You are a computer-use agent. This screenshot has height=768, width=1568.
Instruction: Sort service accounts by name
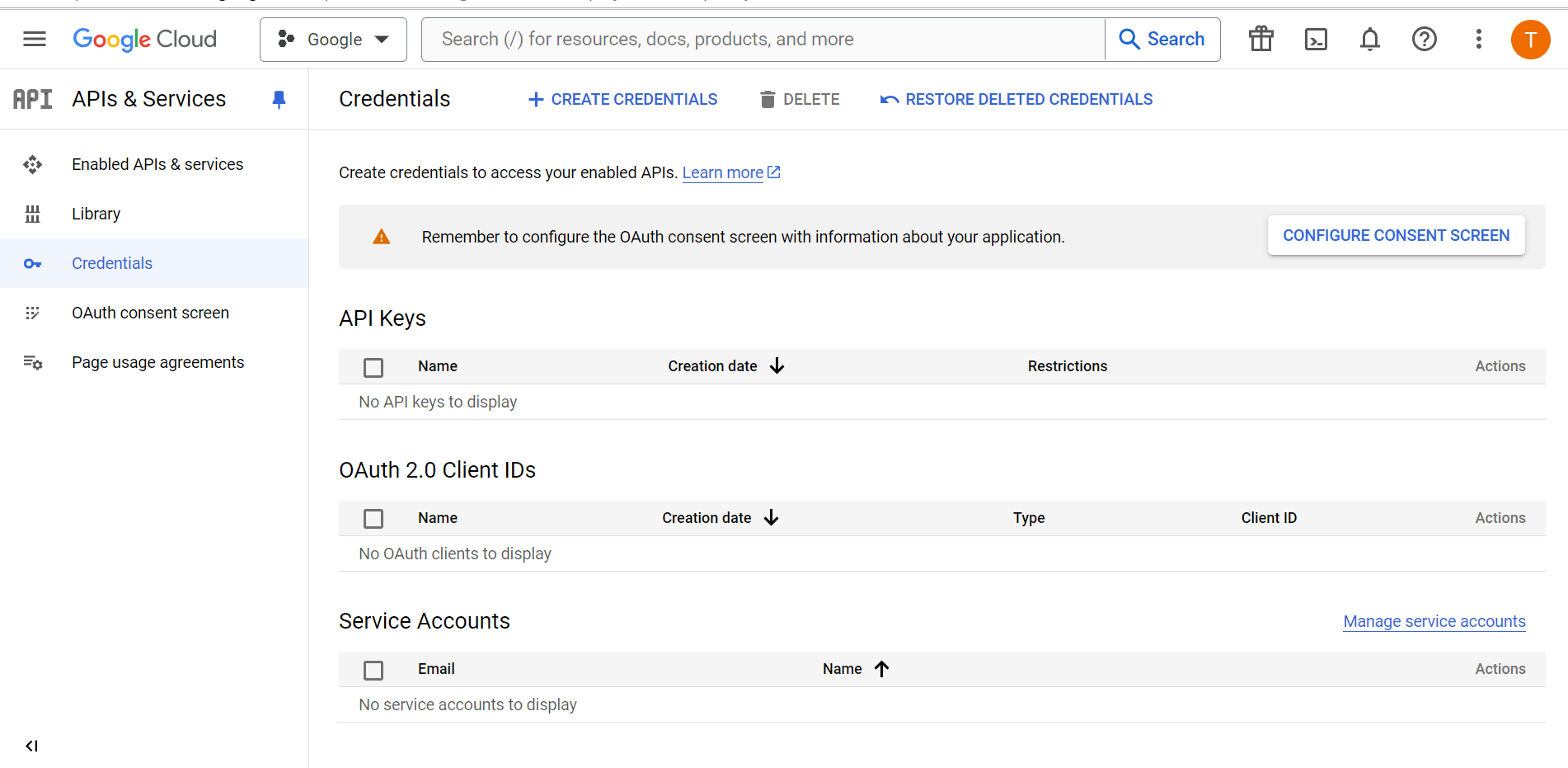[x=856, y=668]
